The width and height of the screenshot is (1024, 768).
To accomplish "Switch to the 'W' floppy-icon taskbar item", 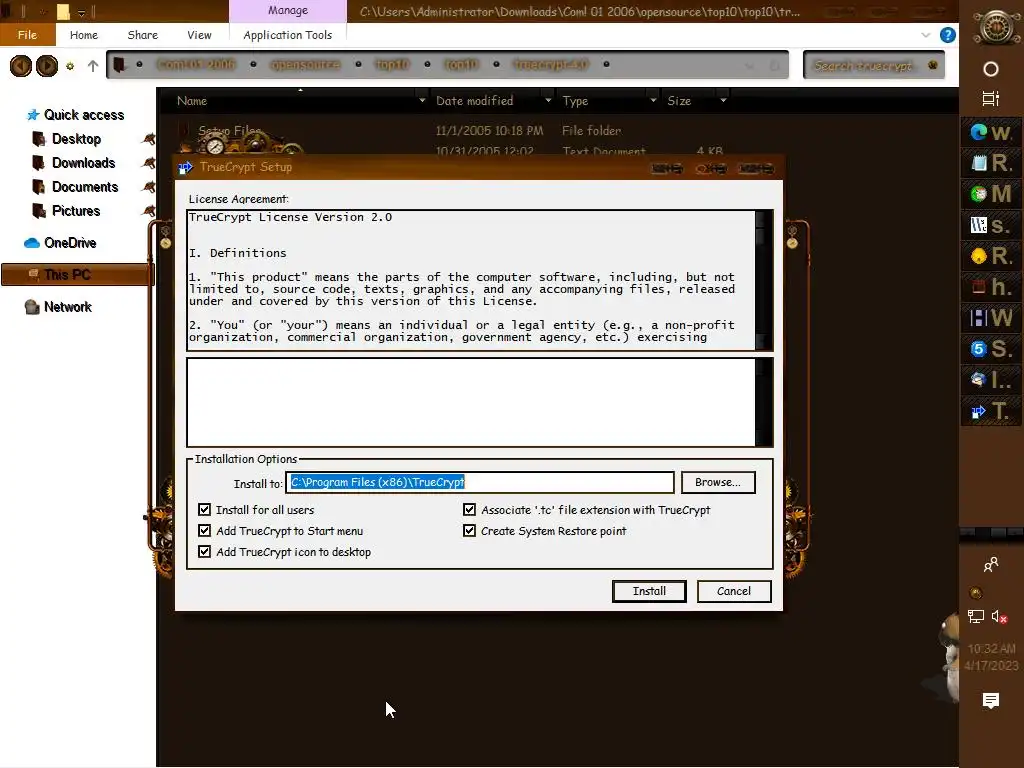I will coord(991,318).
